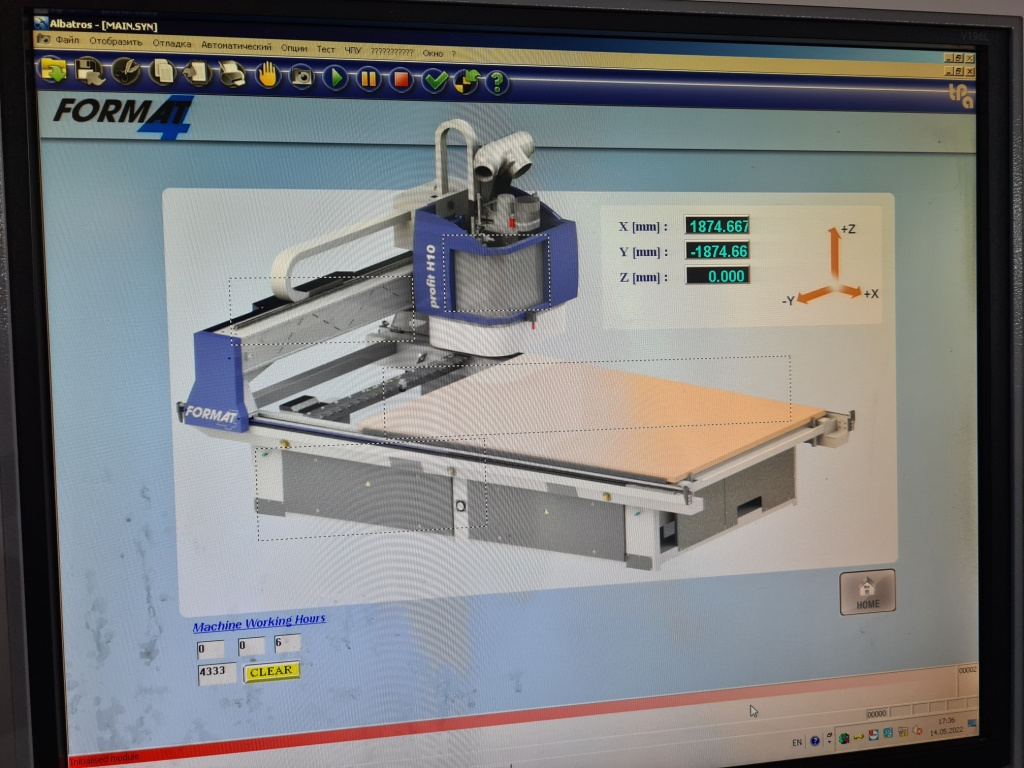The width and height of the screenshot is (1024, 768).
Task: Pause using the orange pause button
Action: 368,77
